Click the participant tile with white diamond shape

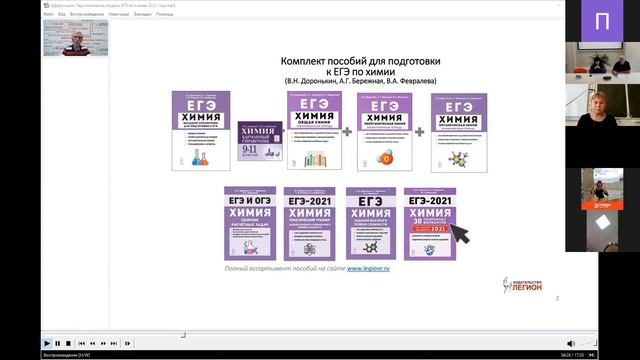602,231
